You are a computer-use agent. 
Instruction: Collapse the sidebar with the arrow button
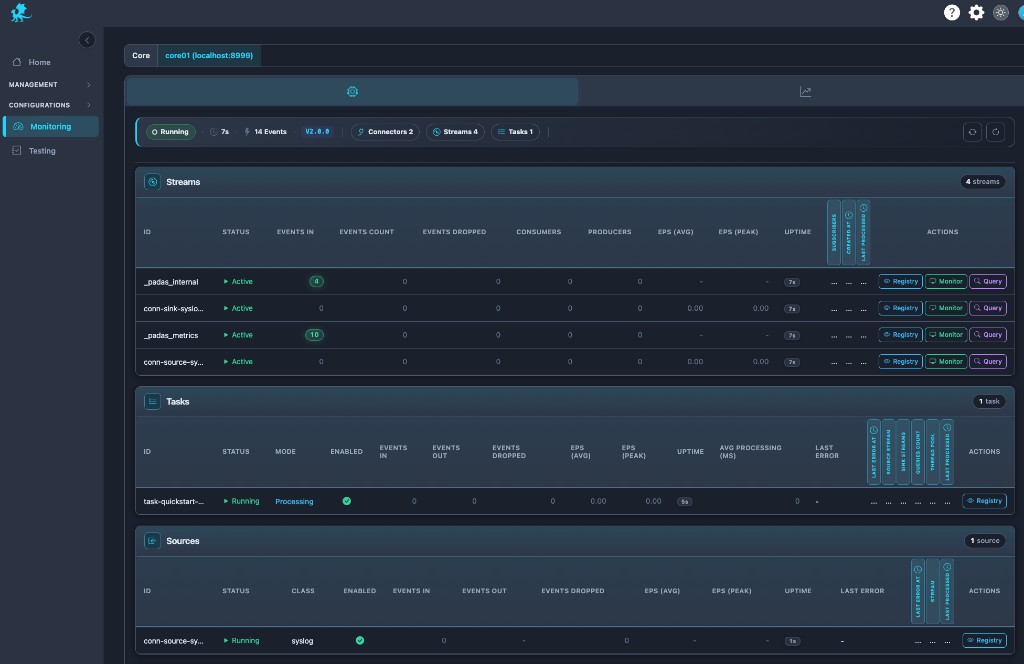[87, 40]
